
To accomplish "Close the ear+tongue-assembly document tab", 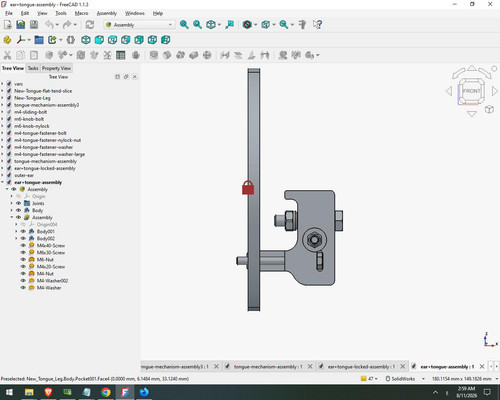I will pos(482,366).
